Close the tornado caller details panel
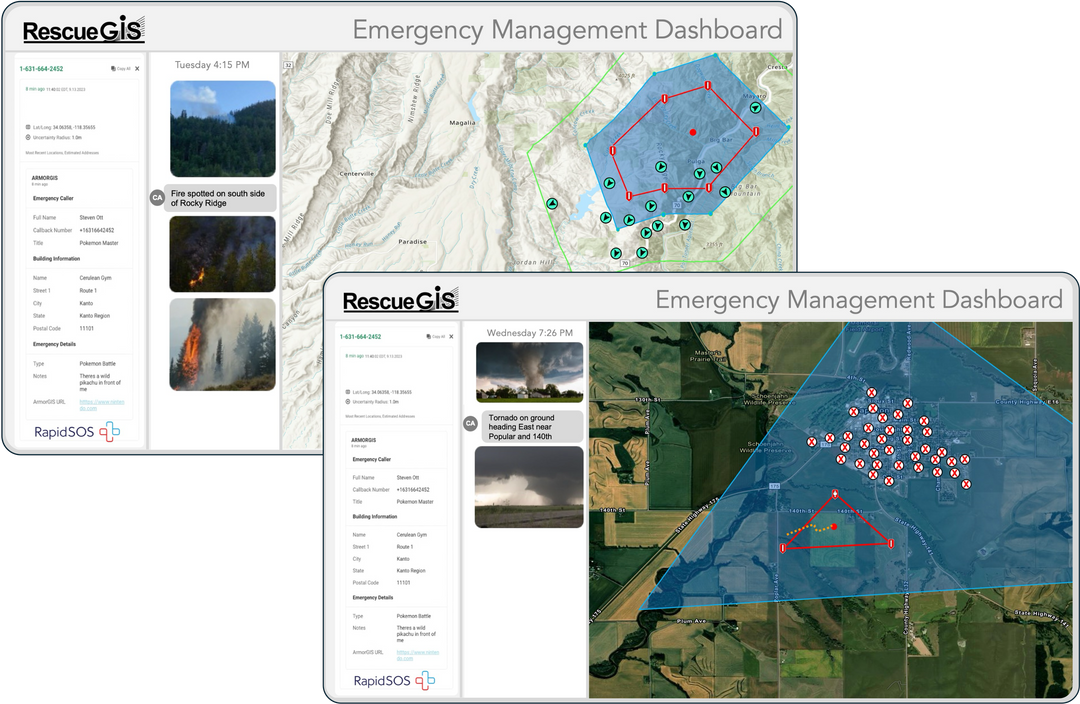 451,337
